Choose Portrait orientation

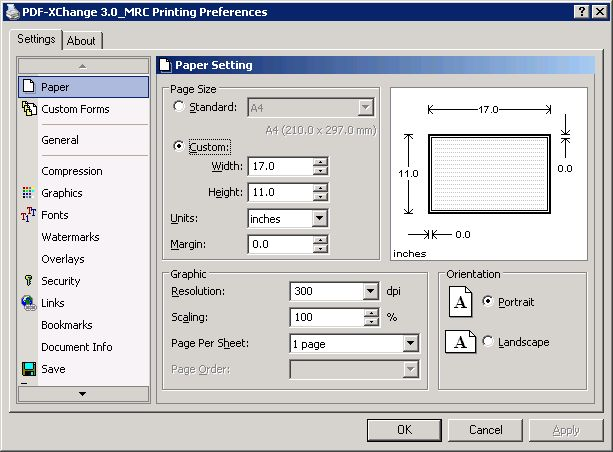click(x=488, y=301)
